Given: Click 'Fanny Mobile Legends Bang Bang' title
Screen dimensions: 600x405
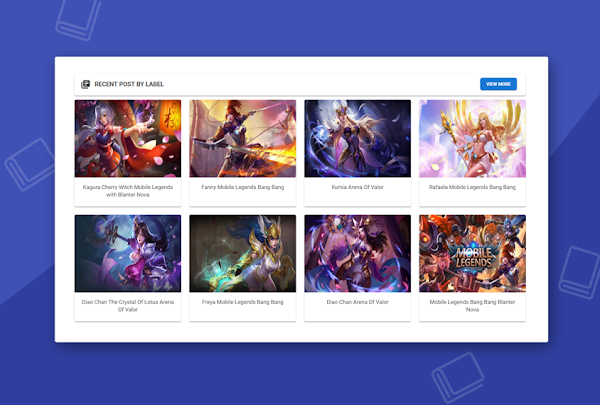Looking at the screenshot, I should click(243, 187).
